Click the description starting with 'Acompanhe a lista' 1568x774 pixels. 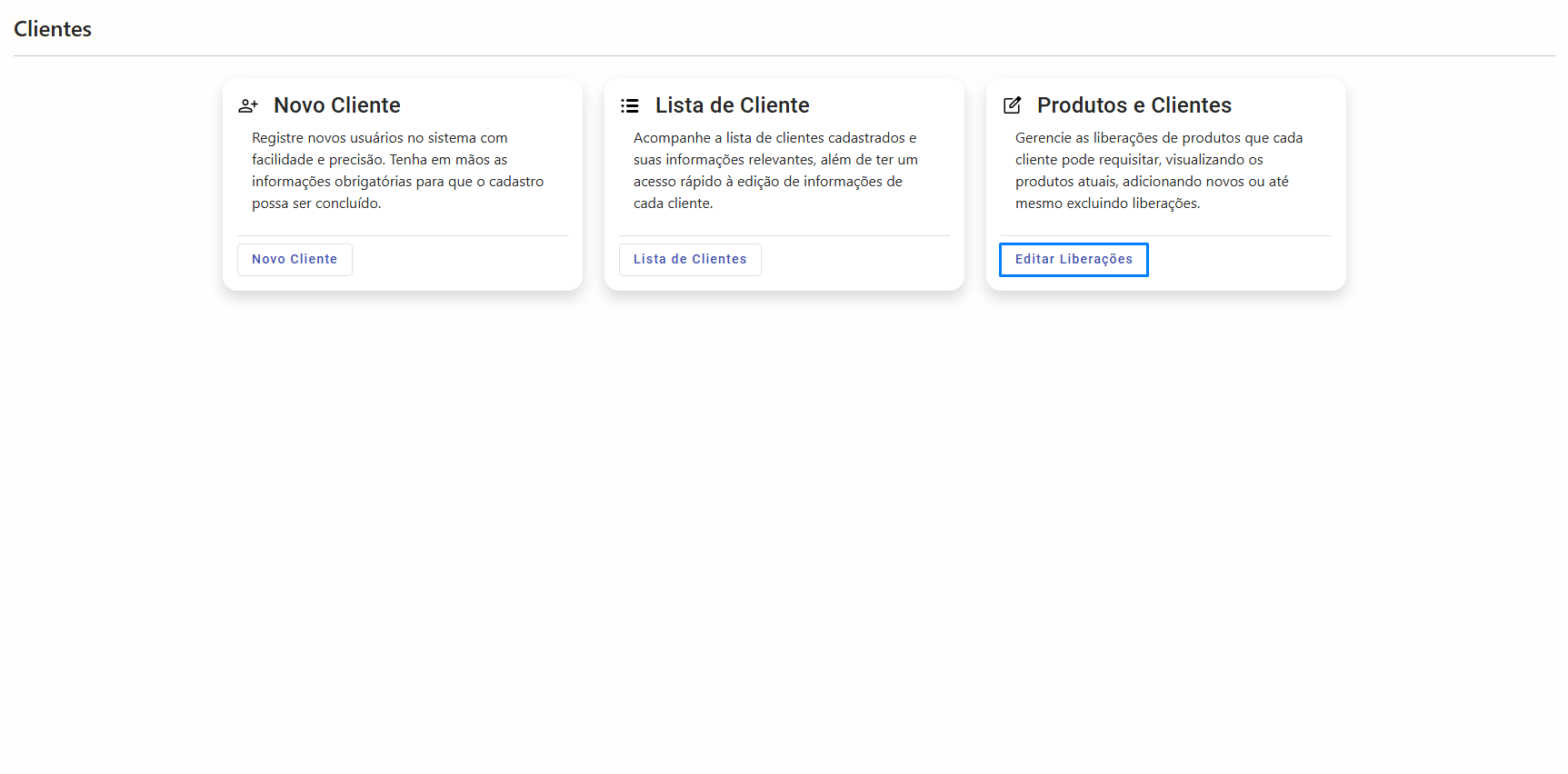pyautogui.click(x=775, y=171)
